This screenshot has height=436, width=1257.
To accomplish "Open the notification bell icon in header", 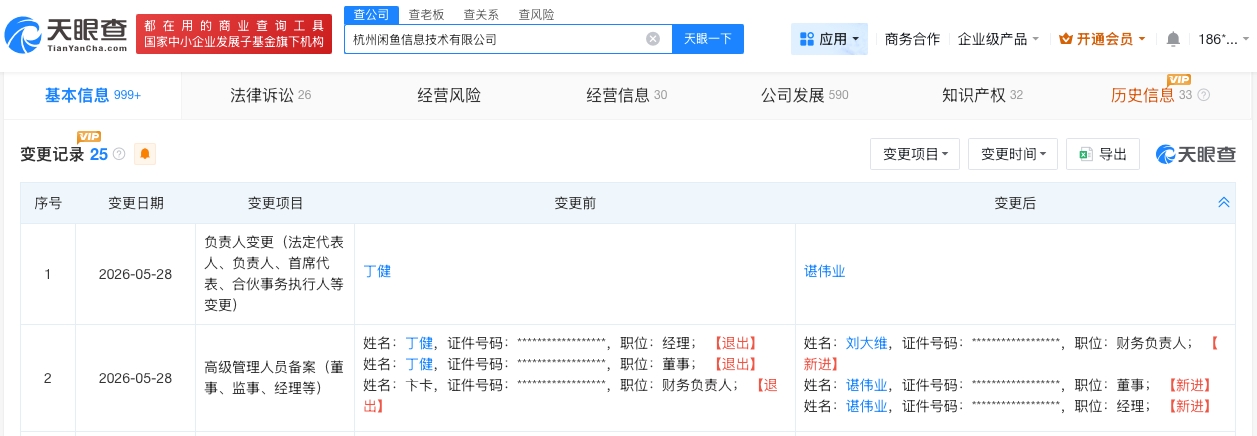I will click(x=1173, y=39).
